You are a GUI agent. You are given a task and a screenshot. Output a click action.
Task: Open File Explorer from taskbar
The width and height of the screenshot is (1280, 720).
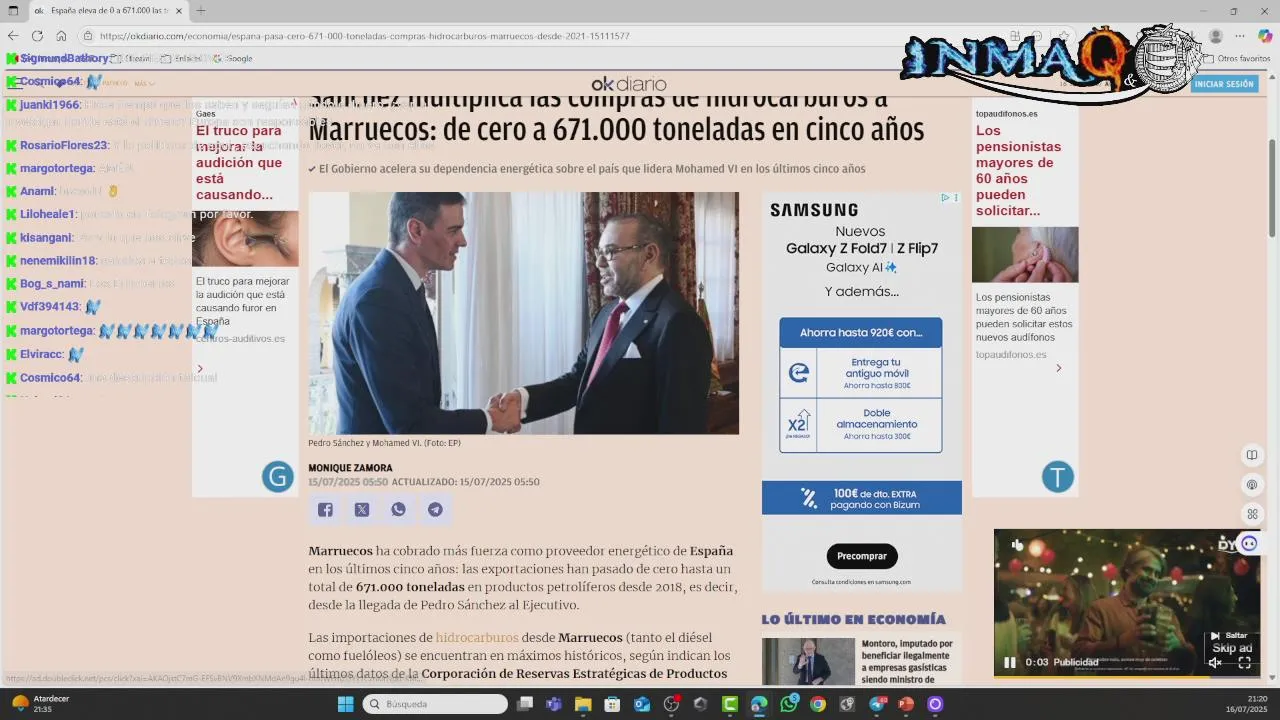[x=582, y=704]
